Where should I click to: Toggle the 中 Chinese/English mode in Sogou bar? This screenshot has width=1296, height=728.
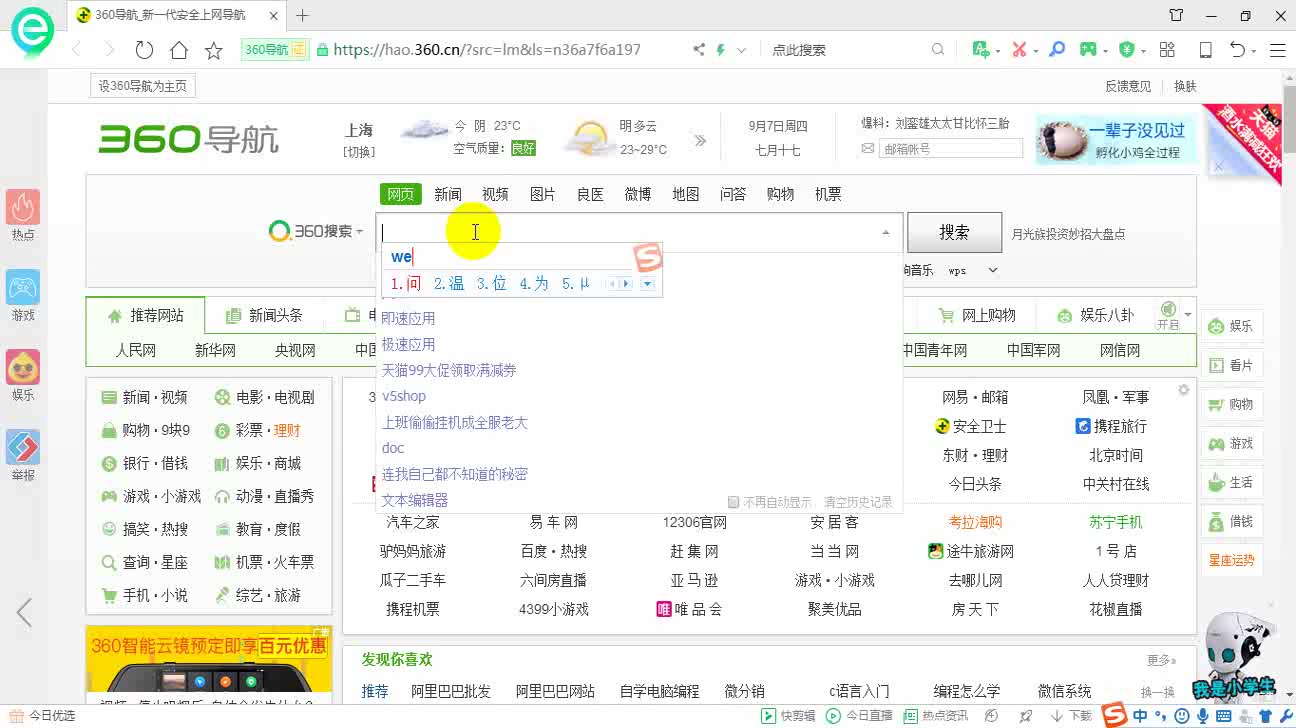1141,716
